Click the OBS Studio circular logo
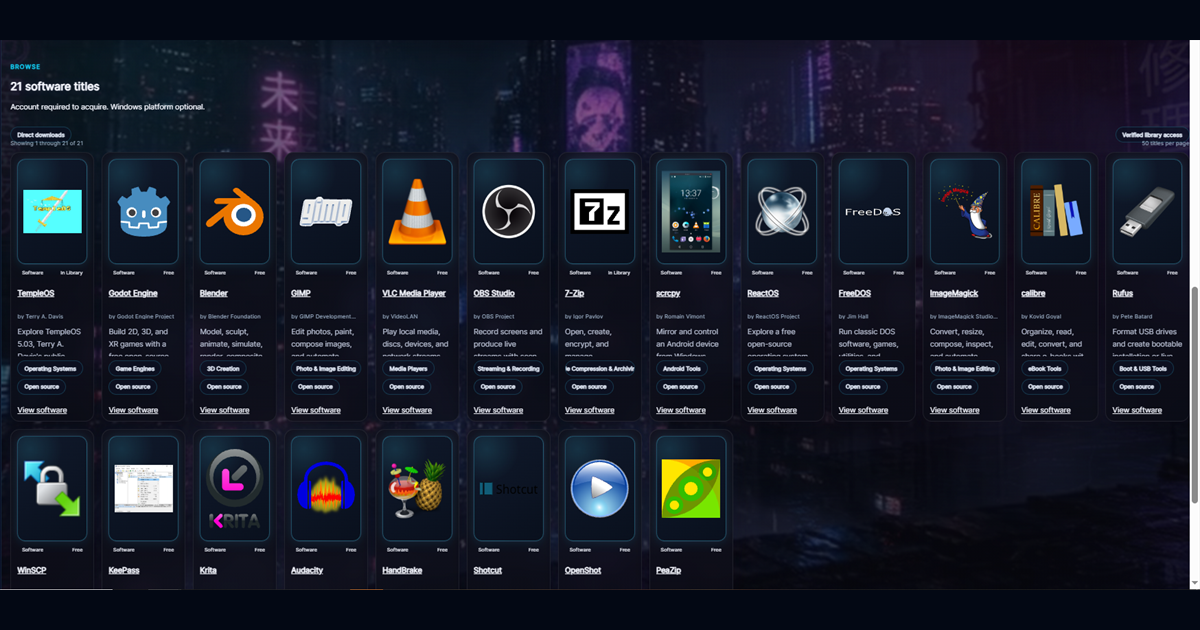Screen dimensions: 1200x630 [508, 211]
